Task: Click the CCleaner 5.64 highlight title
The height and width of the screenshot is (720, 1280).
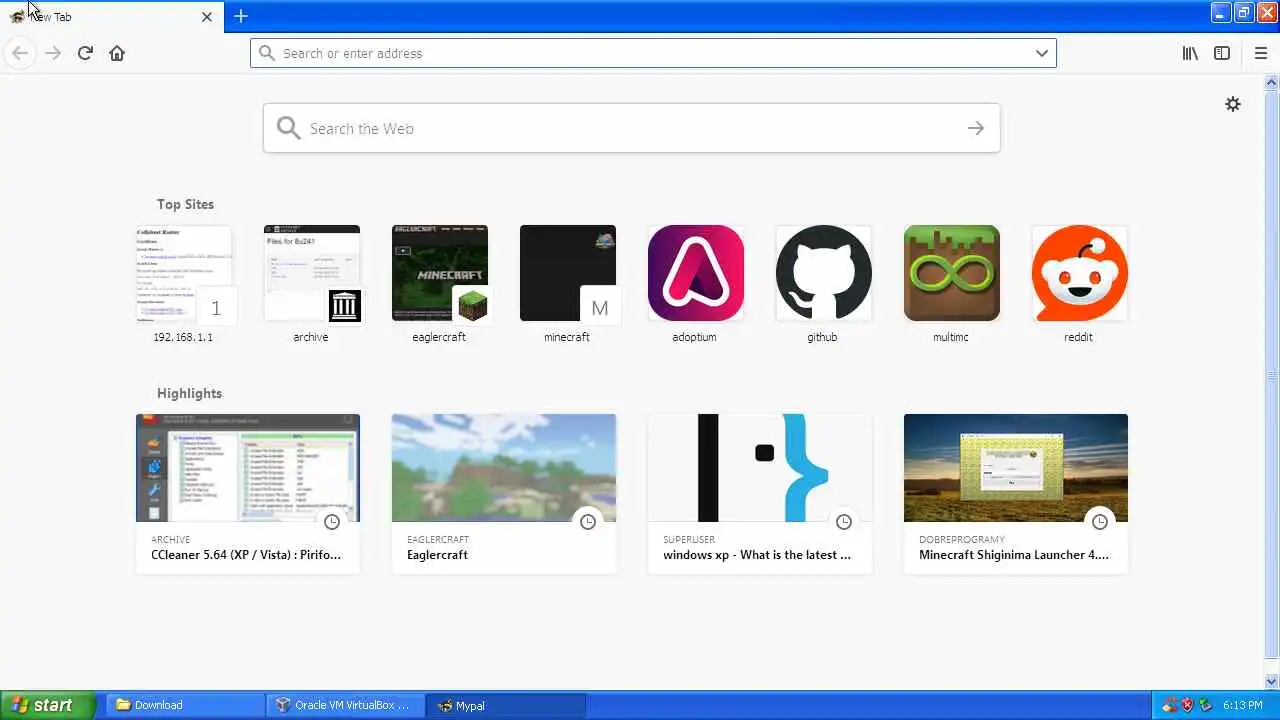Action: [x=246, y=555]
